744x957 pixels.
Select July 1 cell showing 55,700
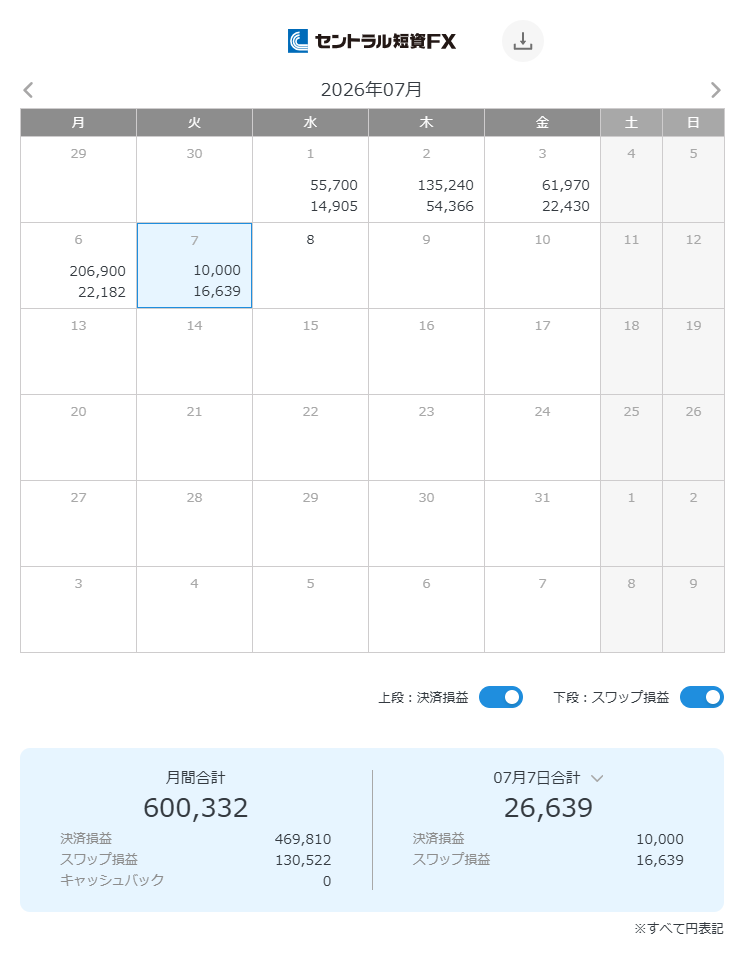[x=311, y=179]
